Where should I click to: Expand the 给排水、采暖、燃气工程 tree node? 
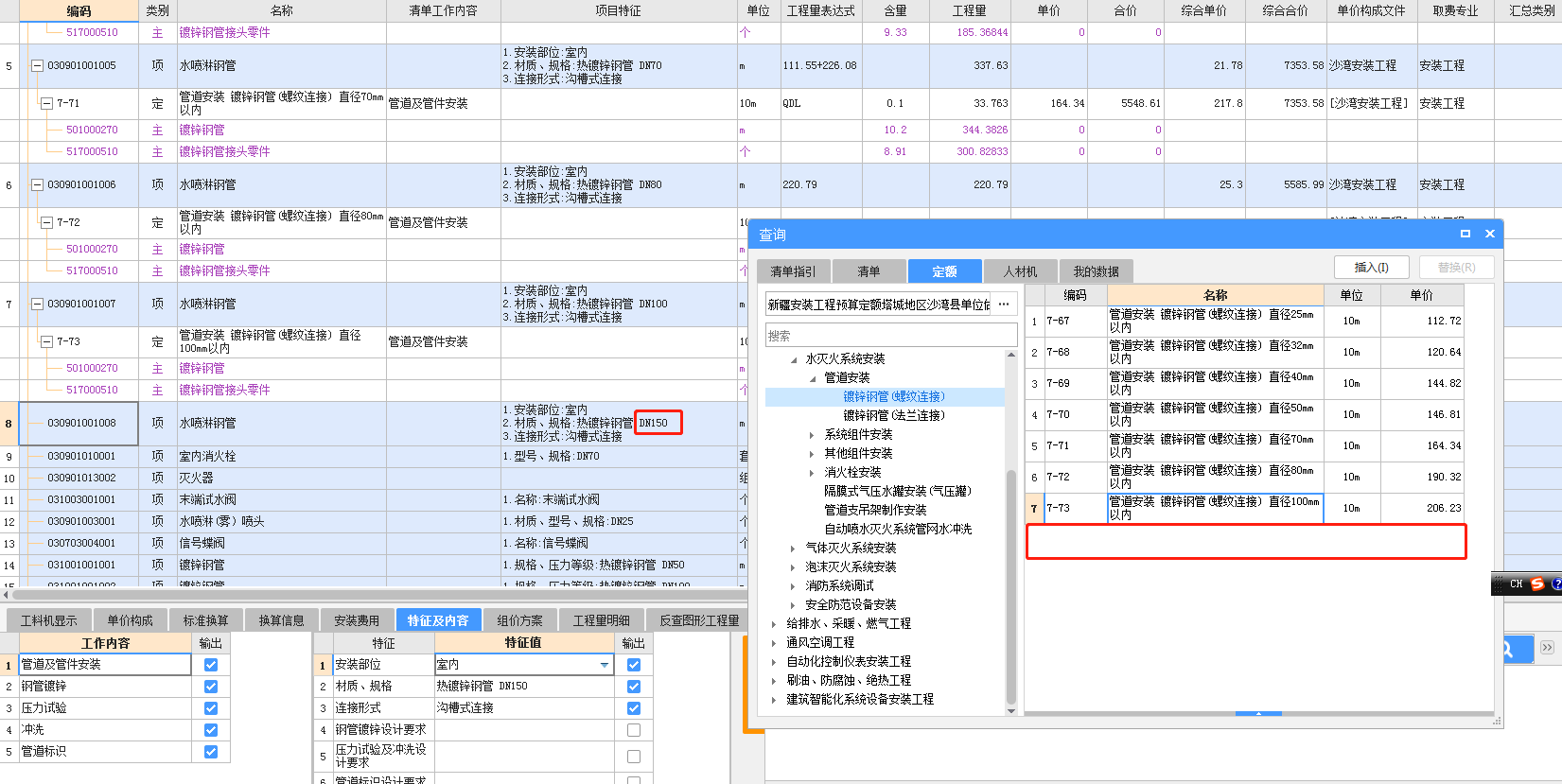pyautogui.click(x=774, y=624)
